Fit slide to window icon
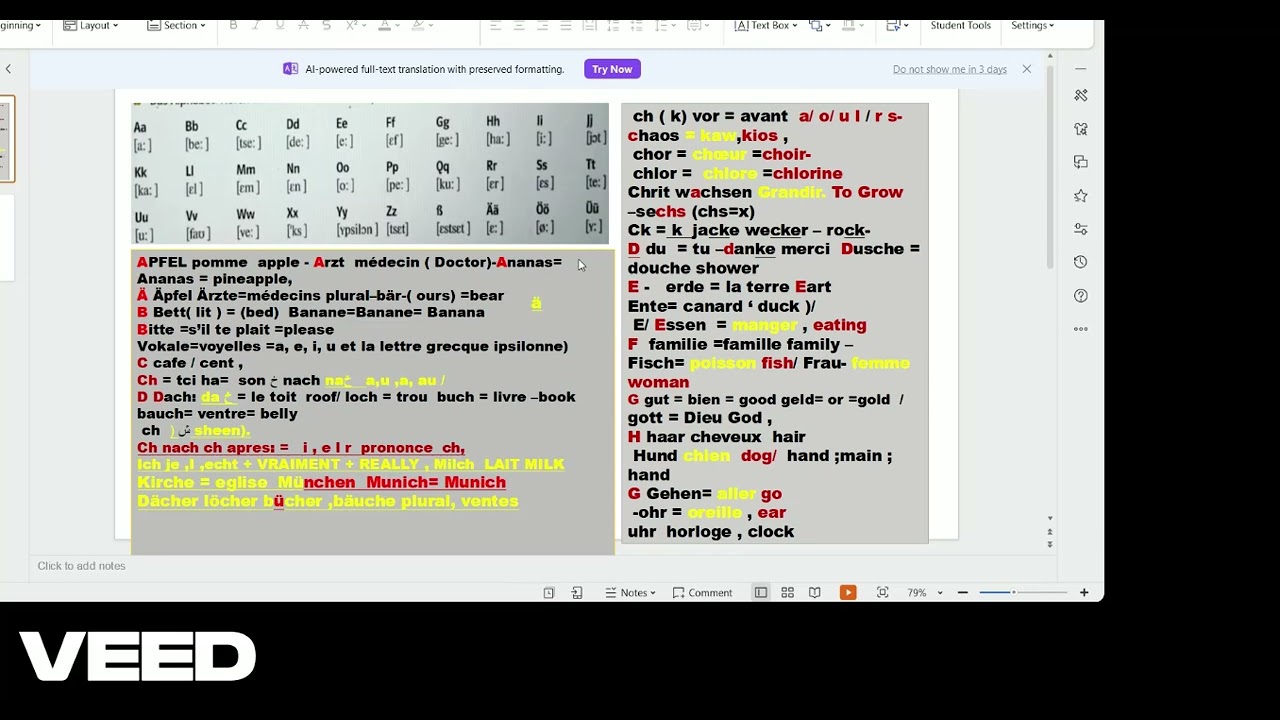 click(882, 593)
